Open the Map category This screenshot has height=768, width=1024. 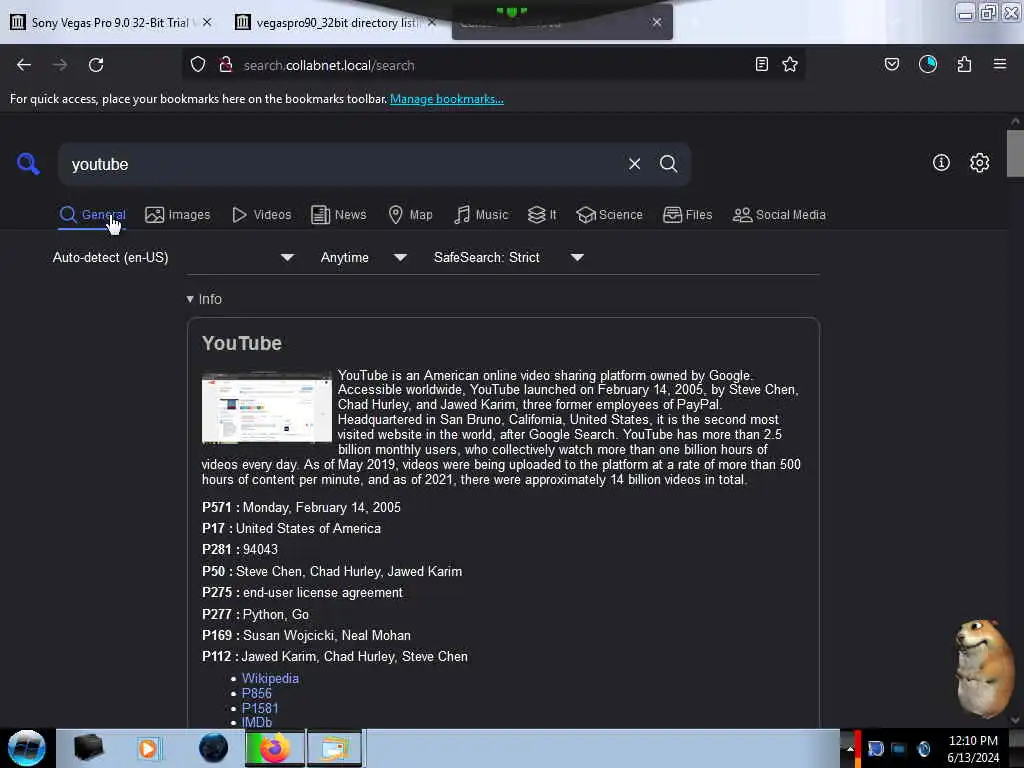click(x=411, y=215)
